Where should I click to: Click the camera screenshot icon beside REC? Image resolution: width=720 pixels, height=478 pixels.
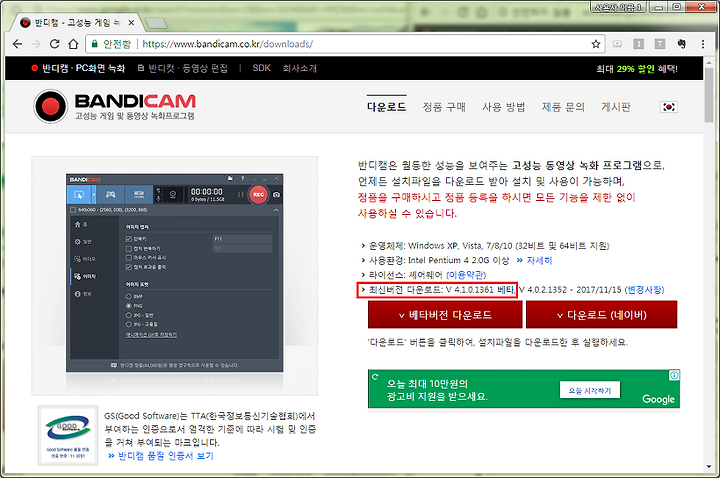pos(276,195)
